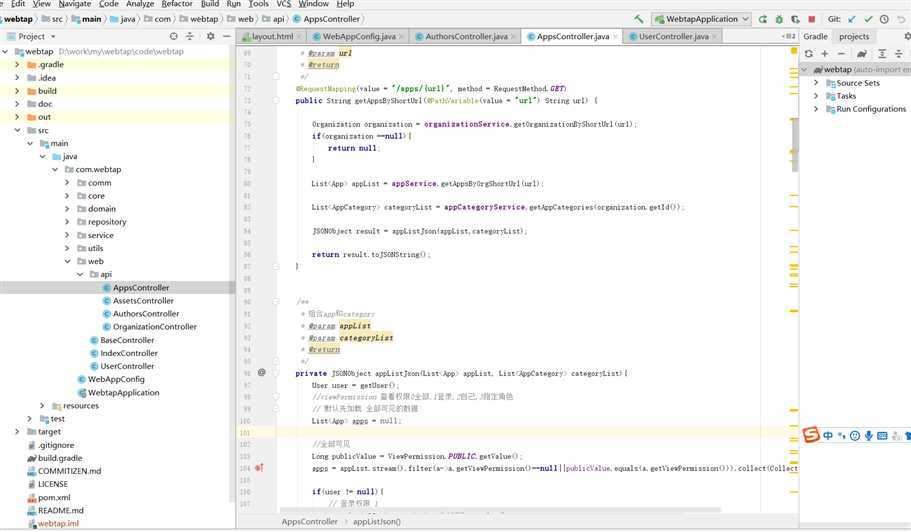
Task: Open the WebtapApplication run configuration dropdown
Action: pos(701,19)
